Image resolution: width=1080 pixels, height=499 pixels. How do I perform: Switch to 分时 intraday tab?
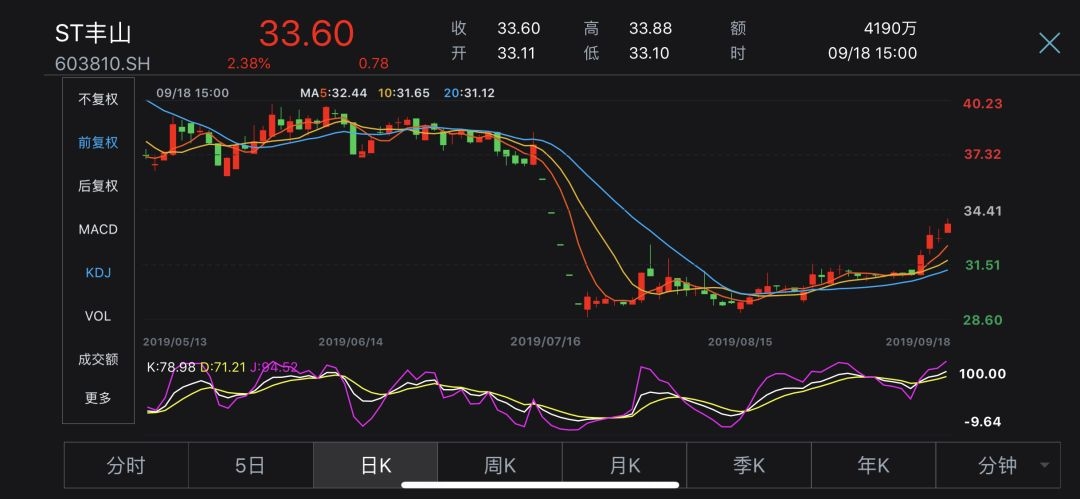pyautogui.click(x=126, y=465)
